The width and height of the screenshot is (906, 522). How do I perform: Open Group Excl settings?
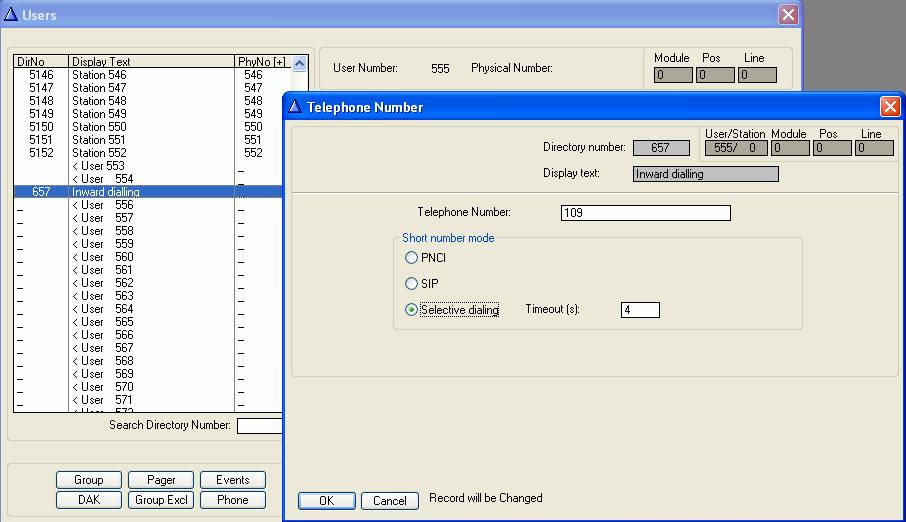[x=161, y=500]
